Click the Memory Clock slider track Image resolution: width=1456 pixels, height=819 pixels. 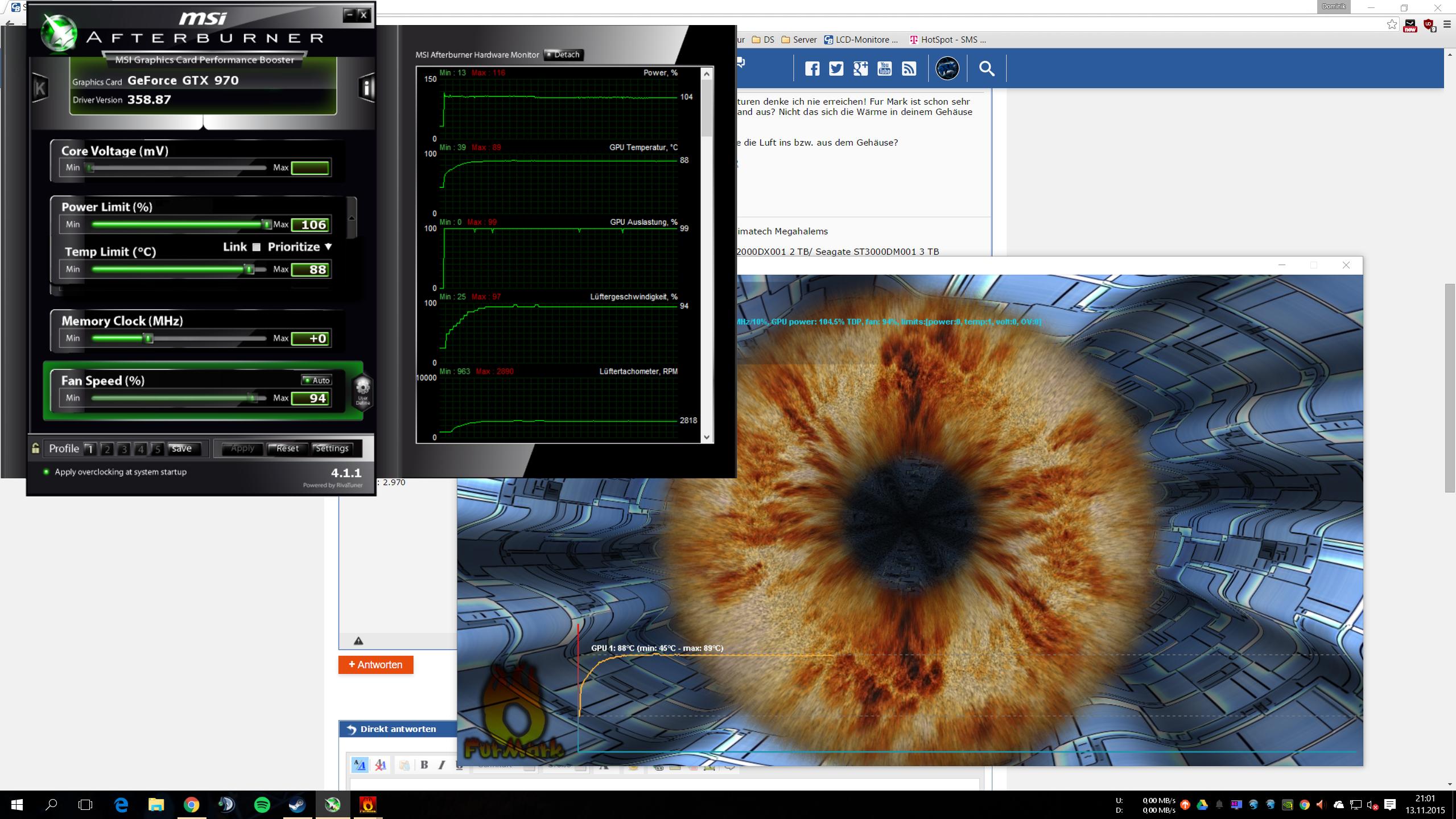click(x=178, y=339)
